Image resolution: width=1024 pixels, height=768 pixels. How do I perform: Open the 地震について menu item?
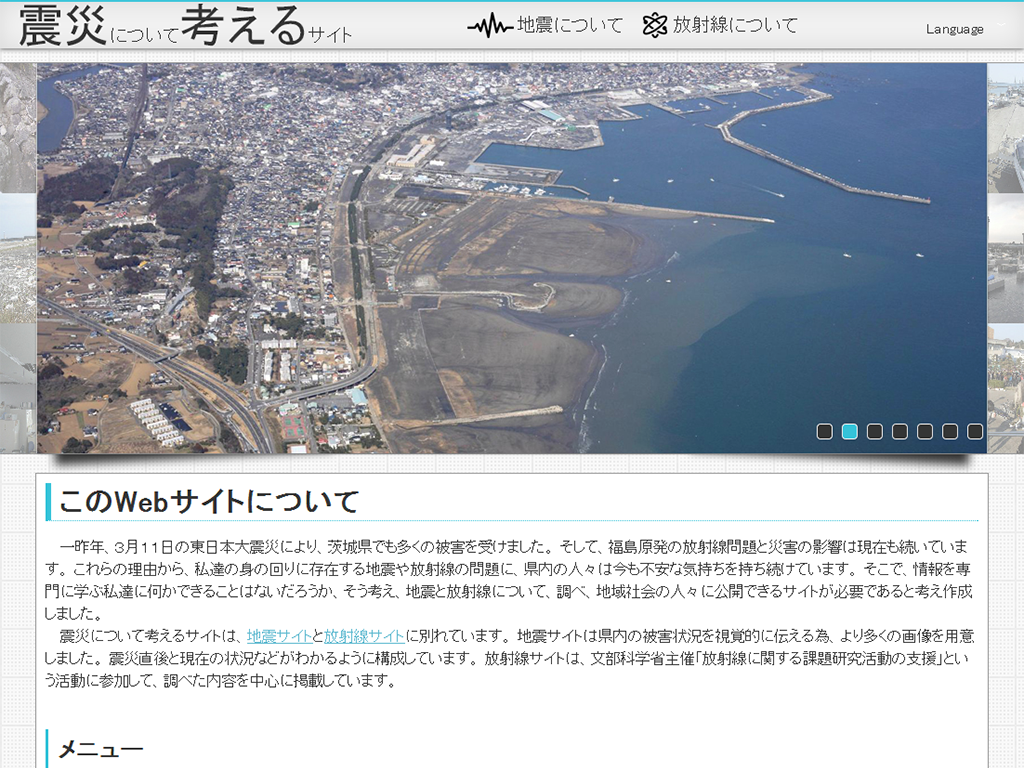[x=570, y=25]
